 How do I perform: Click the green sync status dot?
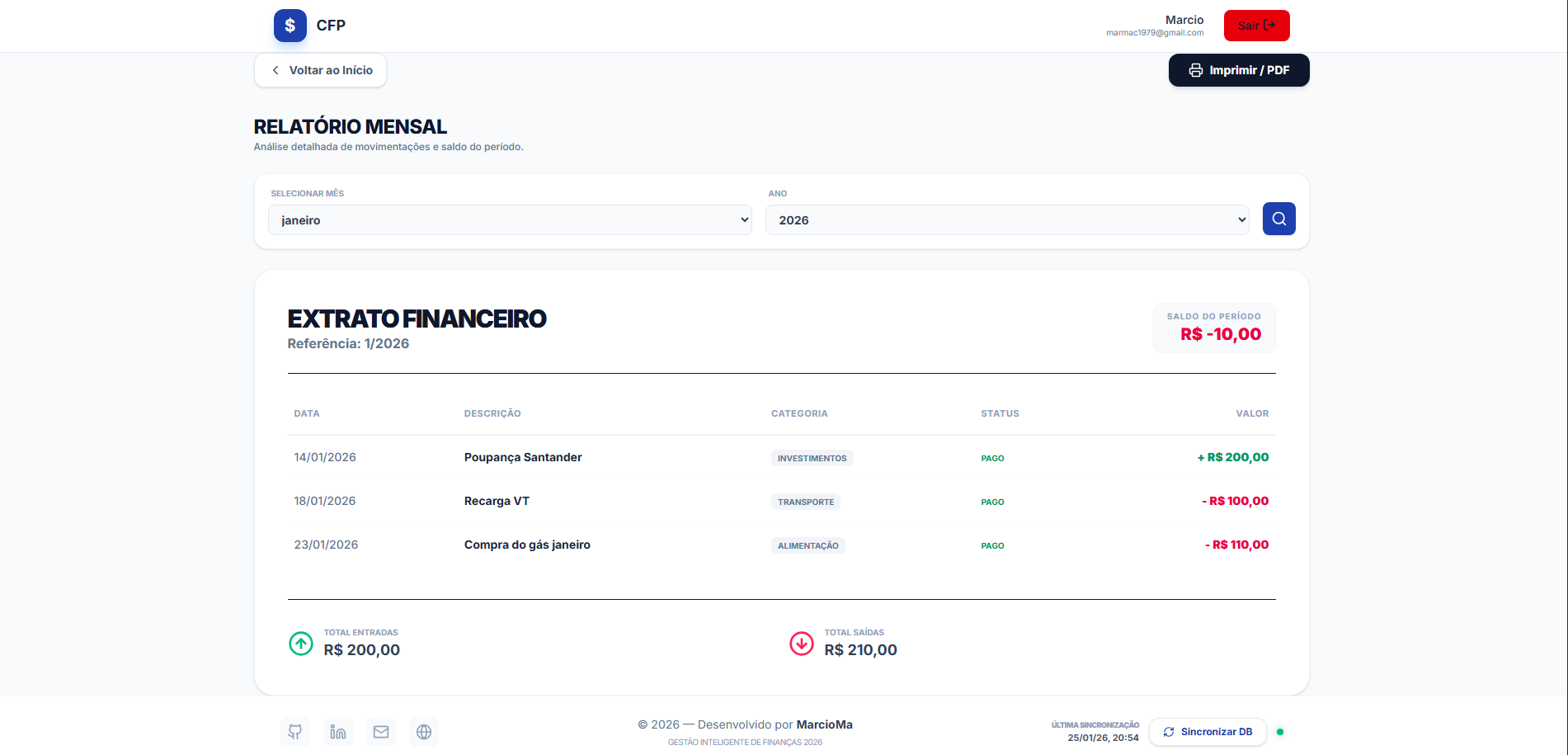(1279, 732)
